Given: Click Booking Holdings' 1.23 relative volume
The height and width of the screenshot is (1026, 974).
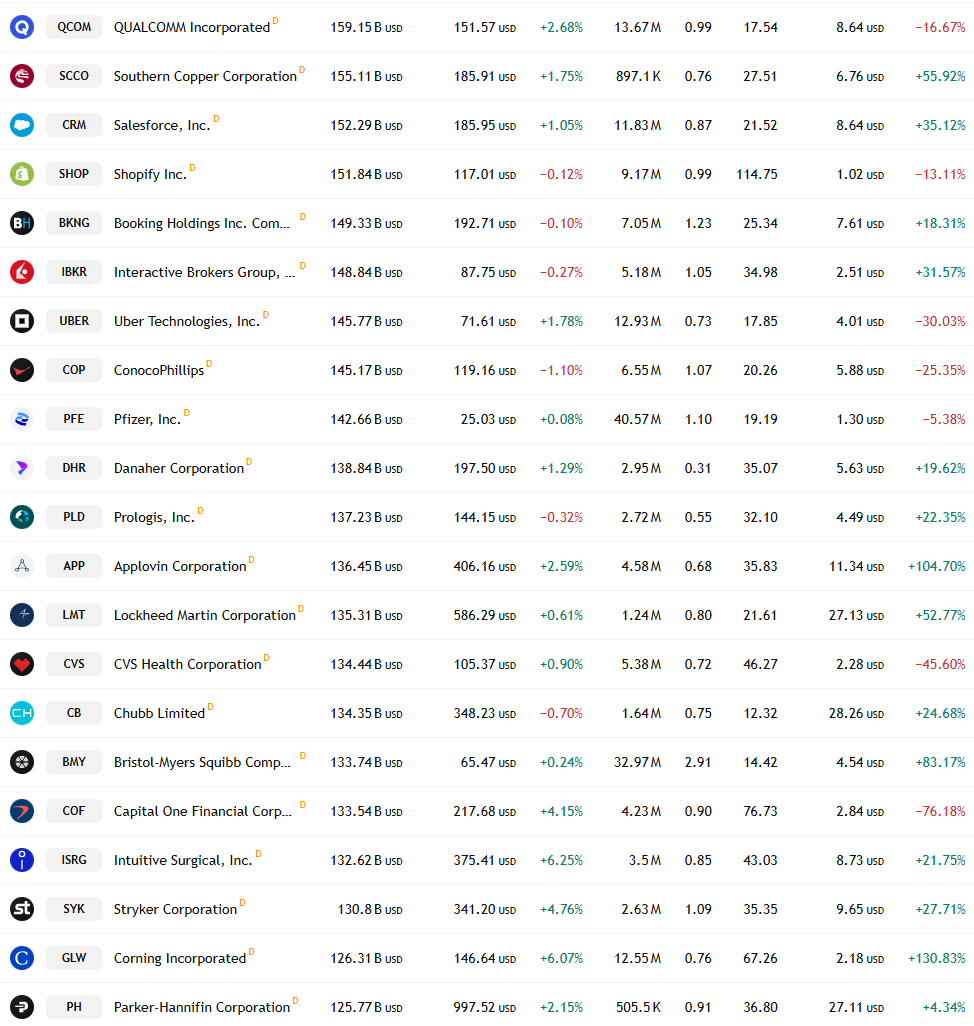Looking at the screenshot, I should pos(698,224).
